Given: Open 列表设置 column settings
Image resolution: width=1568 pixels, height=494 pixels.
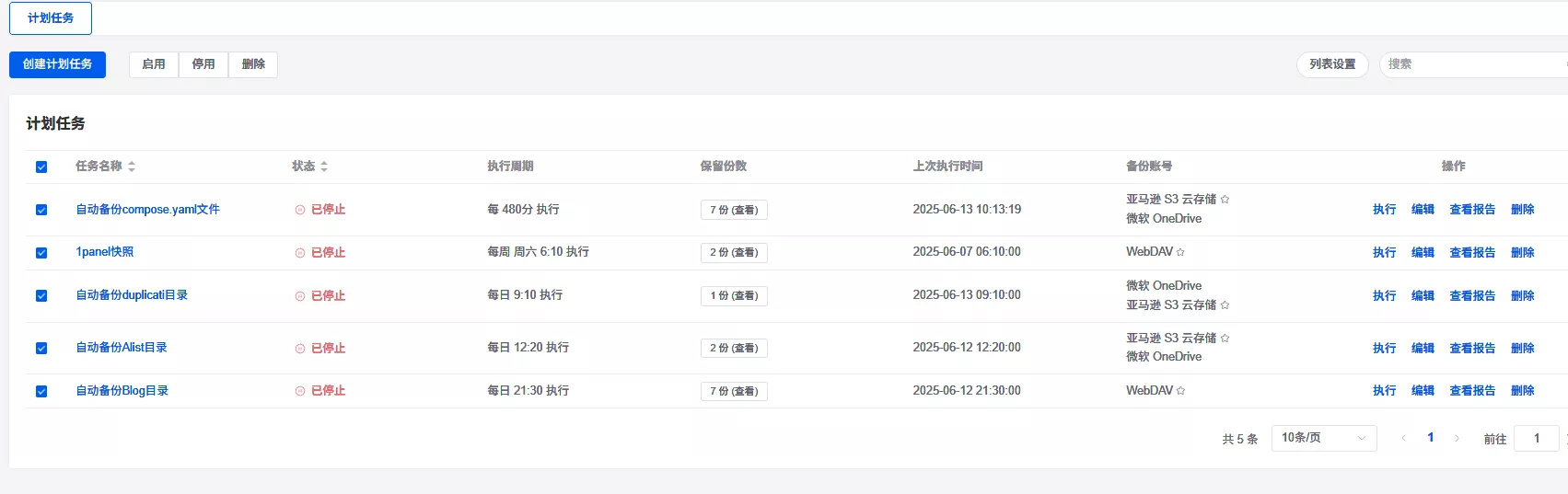Looking at the screenshot, I should pyautogui.click(x=1332, y=64).
